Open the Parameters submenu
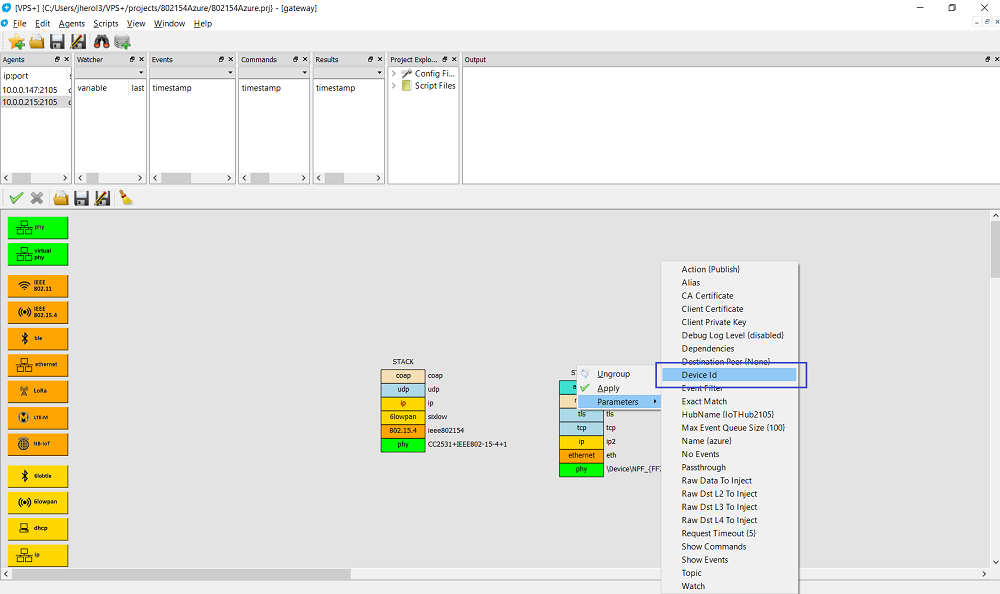 click(619, 402)
